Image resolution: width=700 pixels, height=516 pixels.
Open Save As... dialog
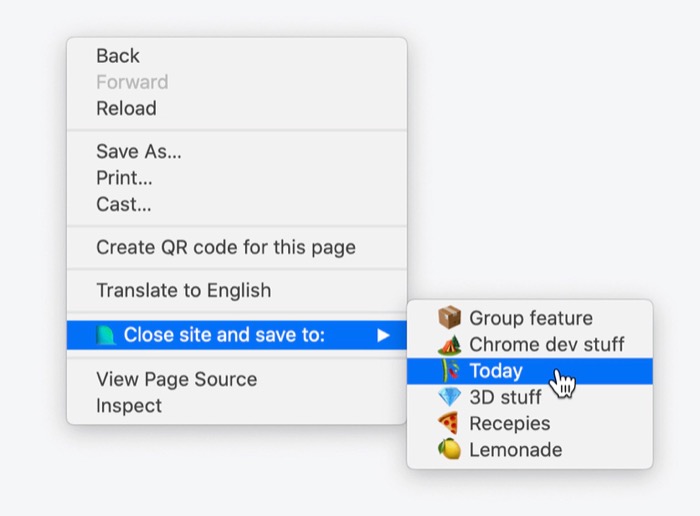click(237, 151)
